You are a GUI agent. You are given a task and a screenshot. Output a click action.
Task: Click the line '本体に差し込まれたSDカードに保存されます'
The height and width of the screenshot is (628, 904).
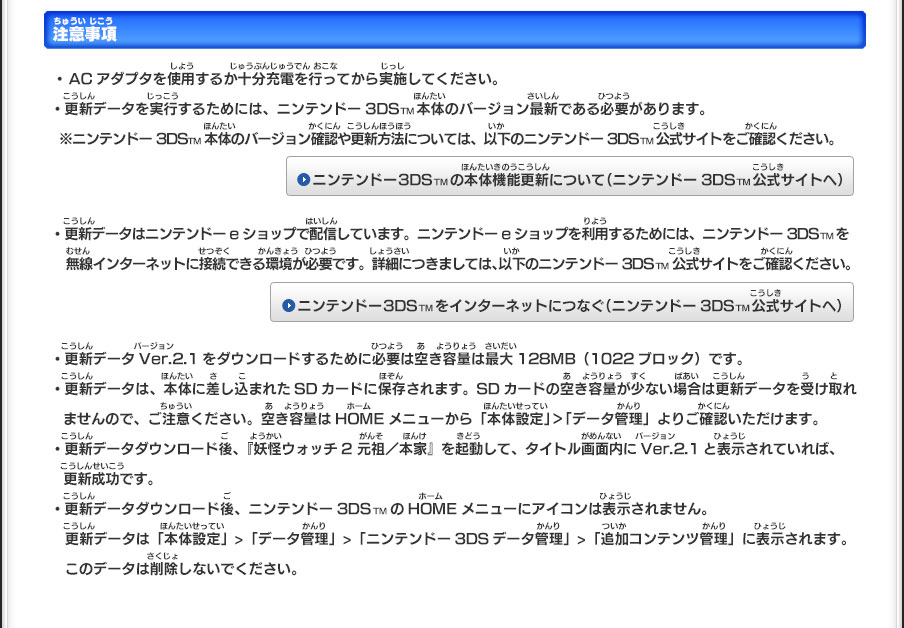(455, 389)
